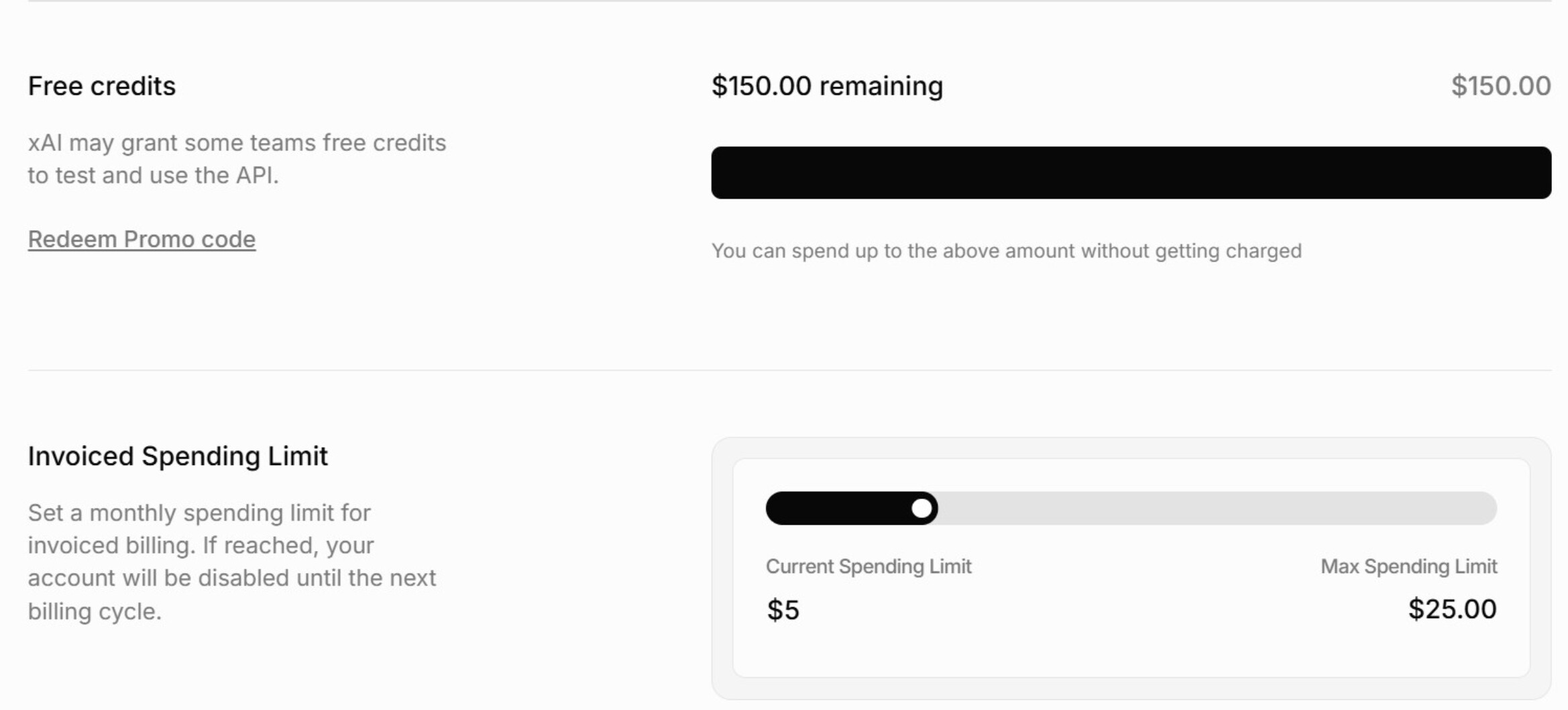Click the Max Spending Limit label
Screen dimensions: 1568x710
coord(1408,566)
